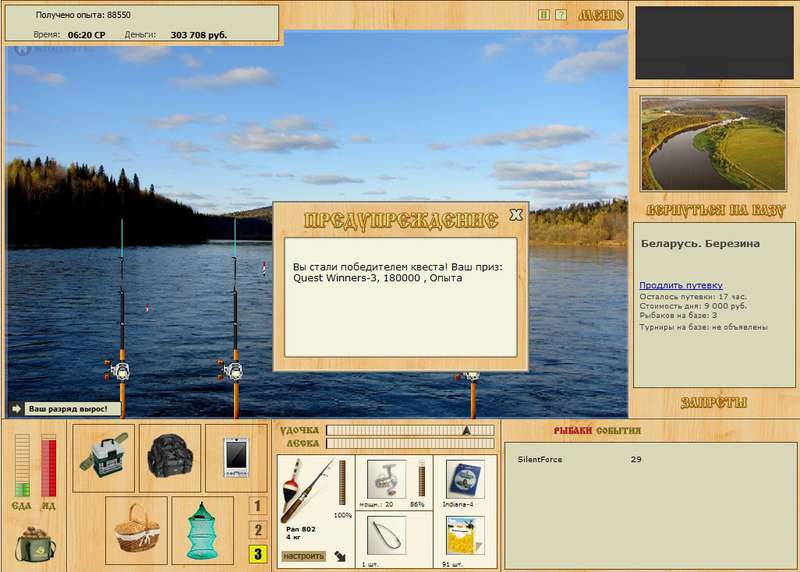Viewport: 800px width, 572px height.
Task: Open the green bait bag
Action: pos(35,544)
